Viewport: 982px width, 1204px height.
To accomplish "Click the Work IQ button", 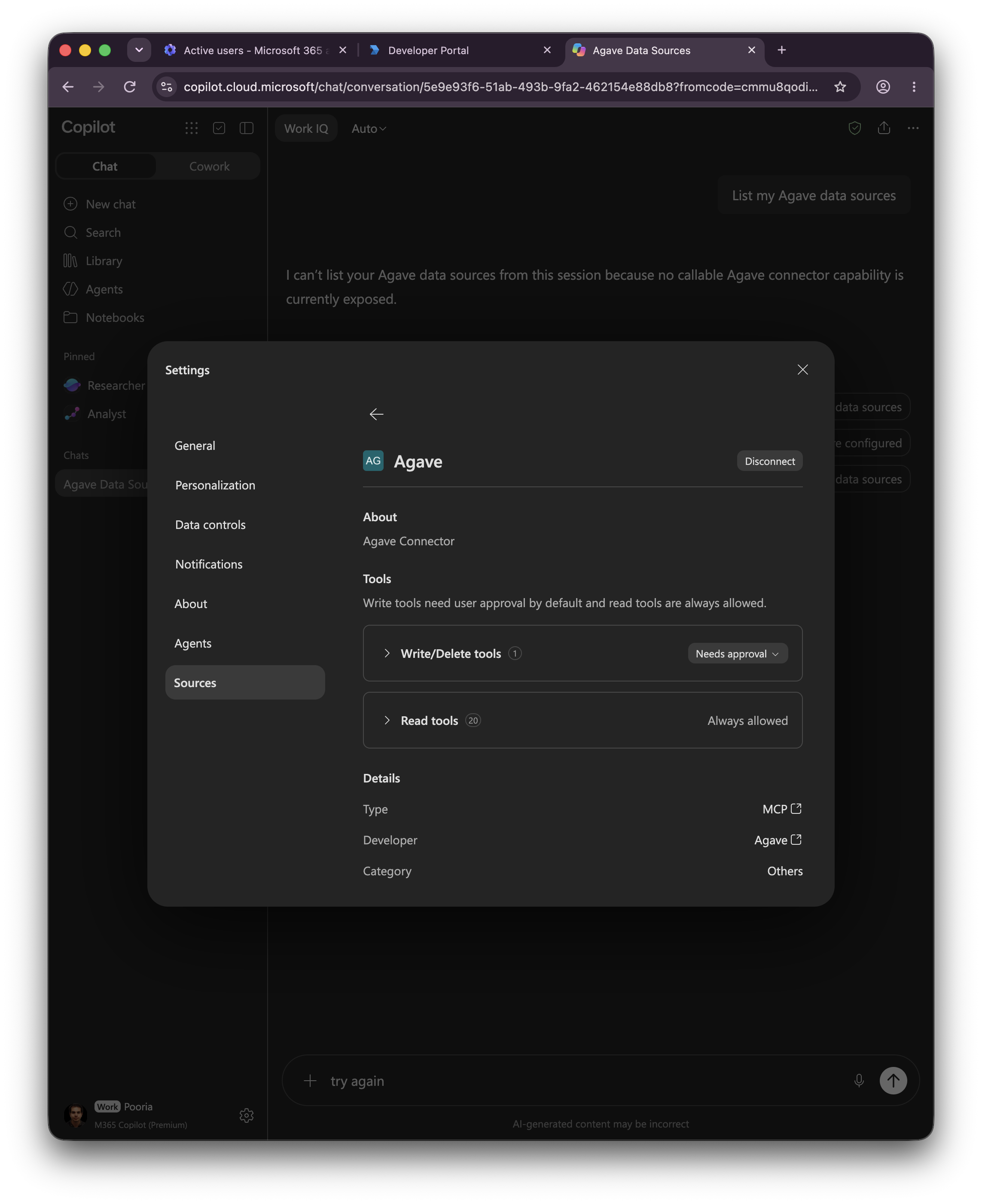I will coord(306,128).
